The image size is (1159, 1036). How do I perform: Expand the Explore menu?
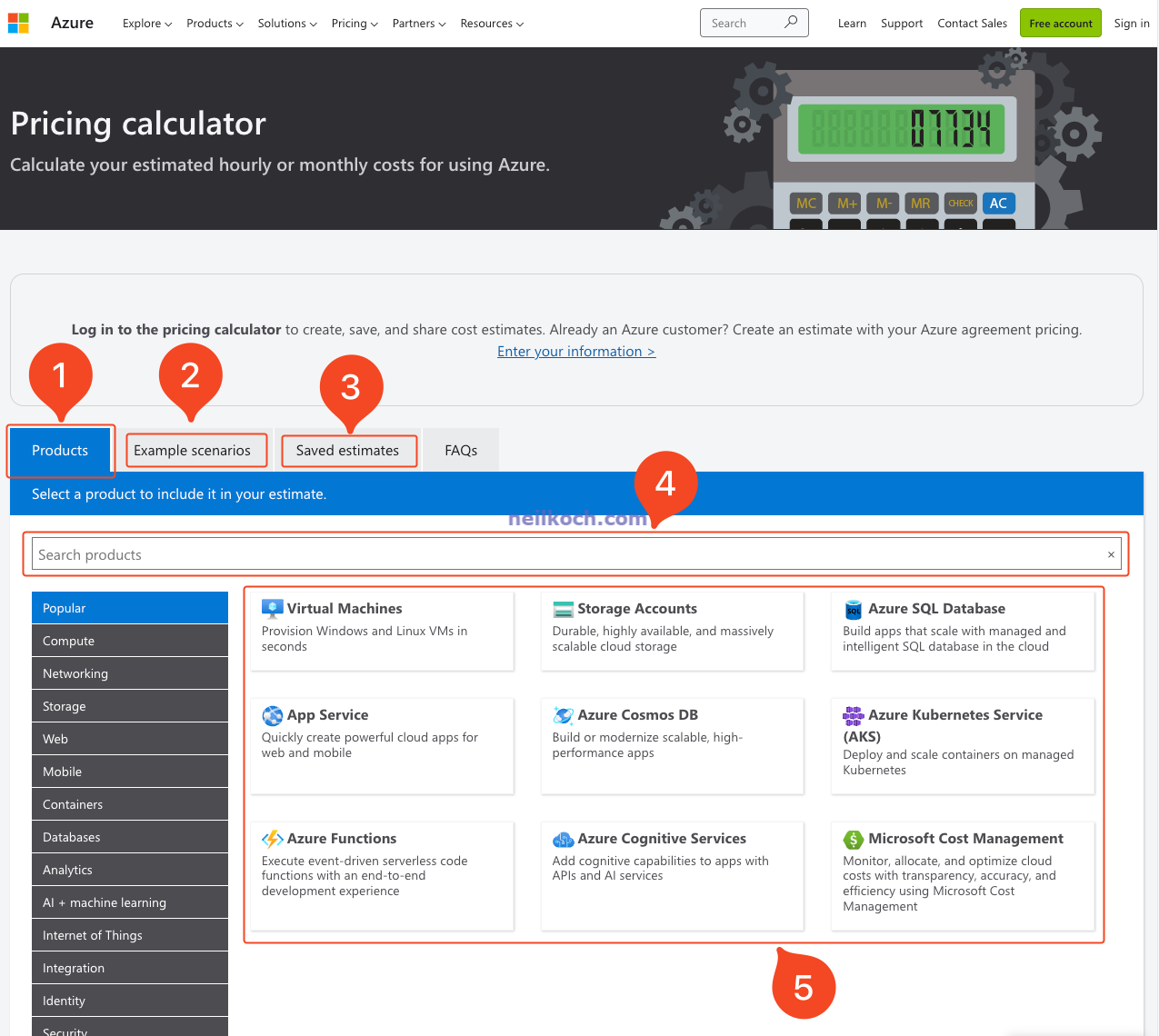click(x=147, y=24)
